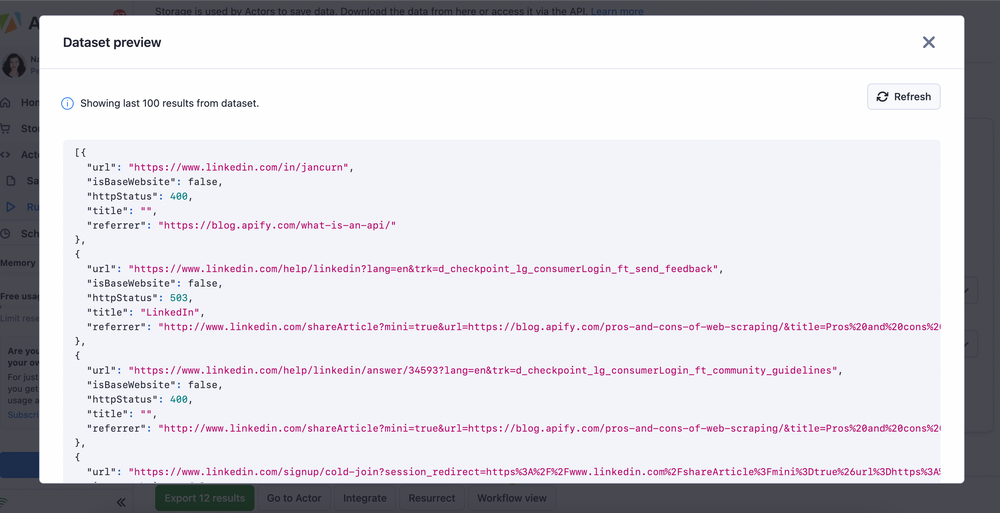
Task: Click the Refresh button
Action: pyautogui.click(x=903, y=96)
